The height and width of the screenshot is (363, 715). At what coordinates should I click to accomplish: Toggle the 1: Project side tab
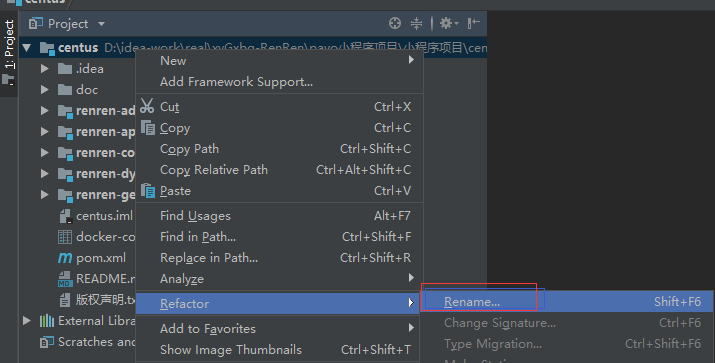[x=9, y=52]
